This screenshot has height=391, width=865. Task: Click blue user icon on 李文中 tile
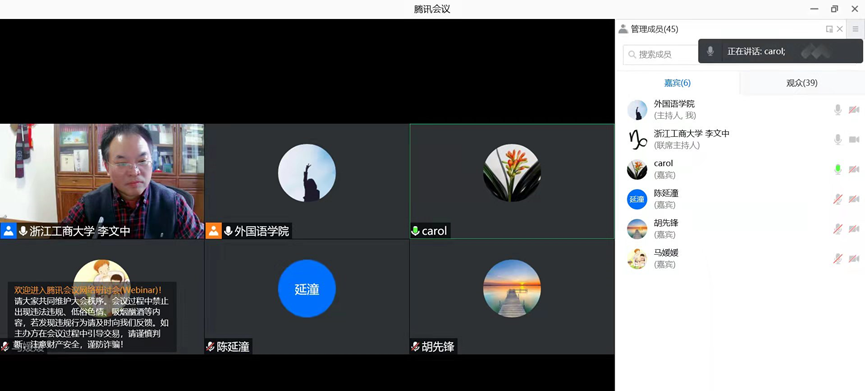[x=8, y=231]
